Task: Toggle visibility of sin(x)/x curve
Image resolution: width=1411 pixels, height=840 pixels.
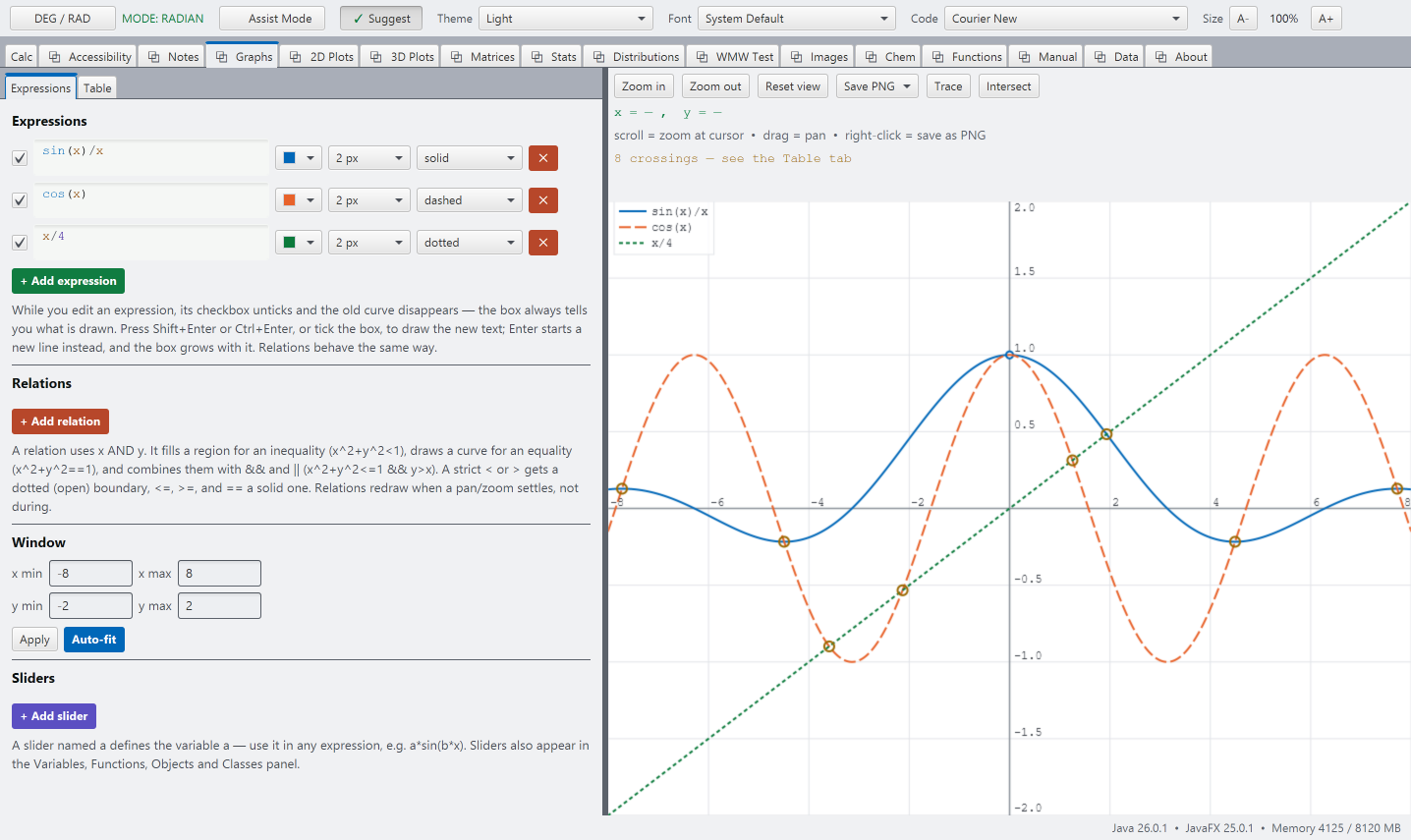Action: tap(20, 158)
